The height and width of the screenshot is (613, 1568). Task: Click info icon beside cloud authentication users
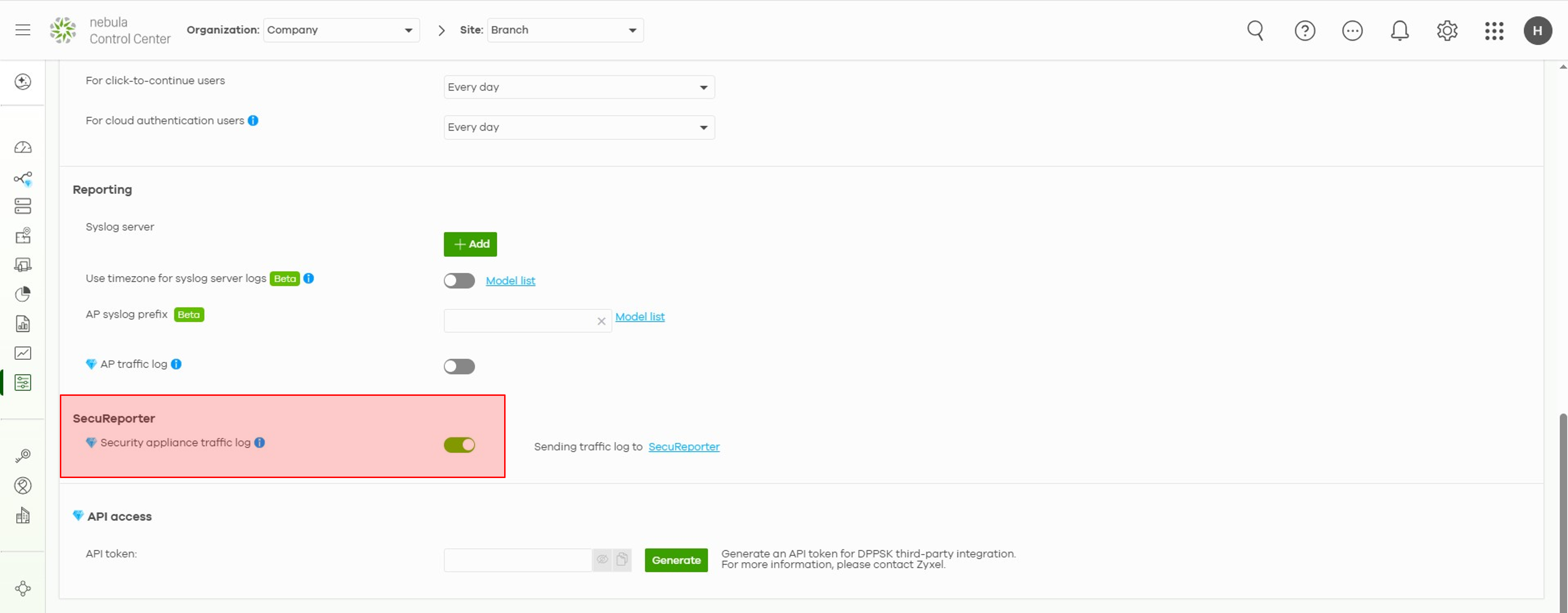[x=253, y=121]
